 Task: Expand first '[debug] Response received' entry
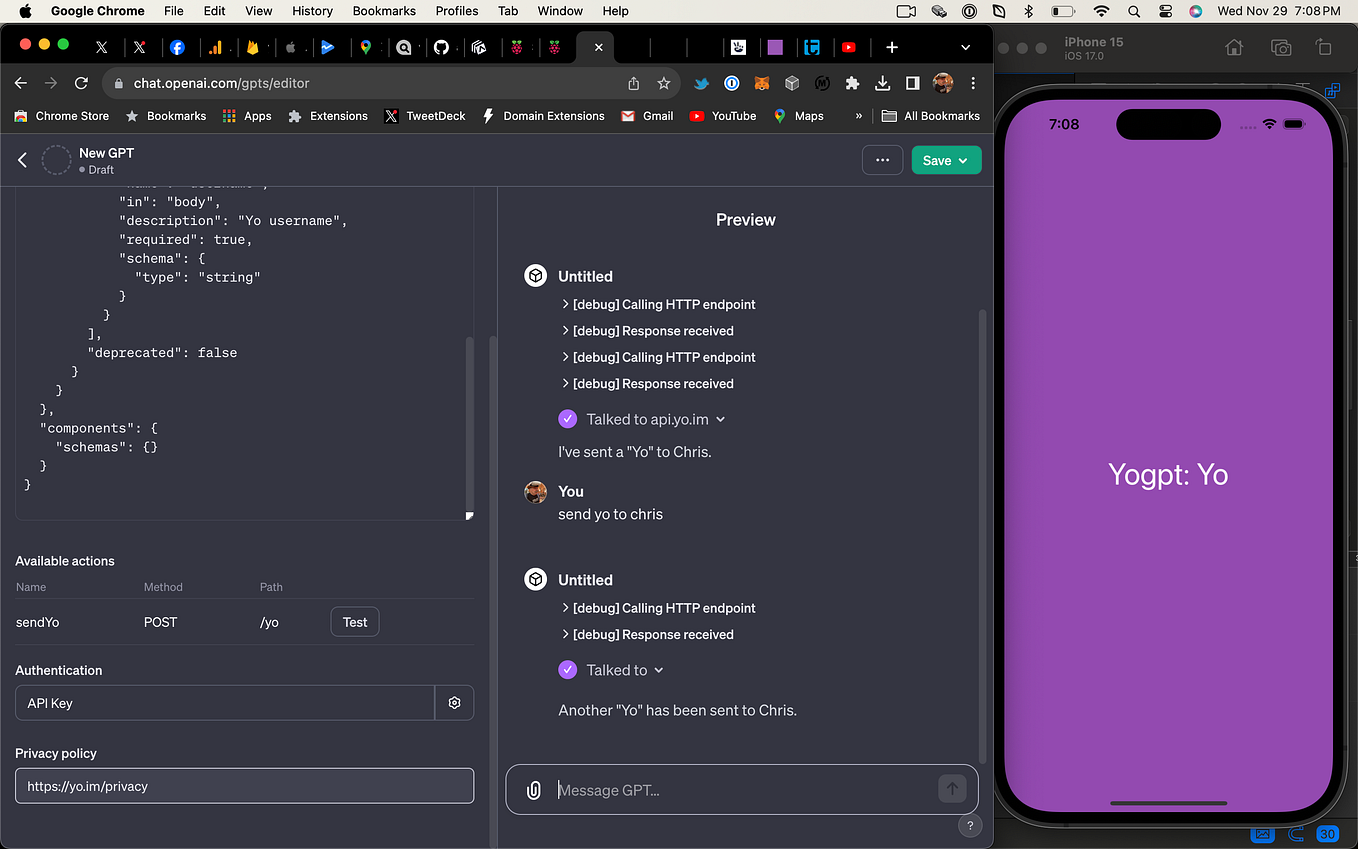point(648,331)
